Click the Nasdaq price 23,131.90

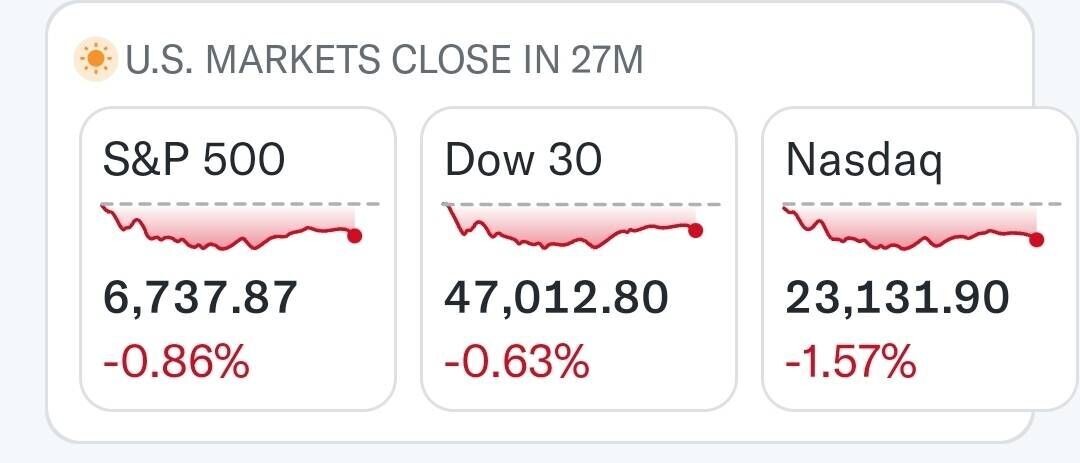coord(897,298)
